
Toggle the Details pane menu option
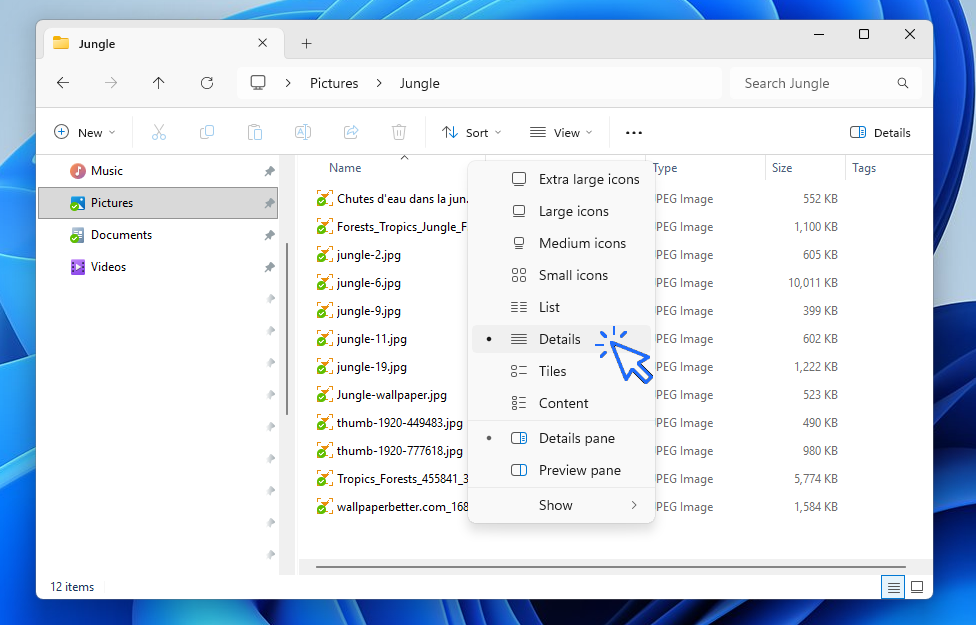[576, 438]
